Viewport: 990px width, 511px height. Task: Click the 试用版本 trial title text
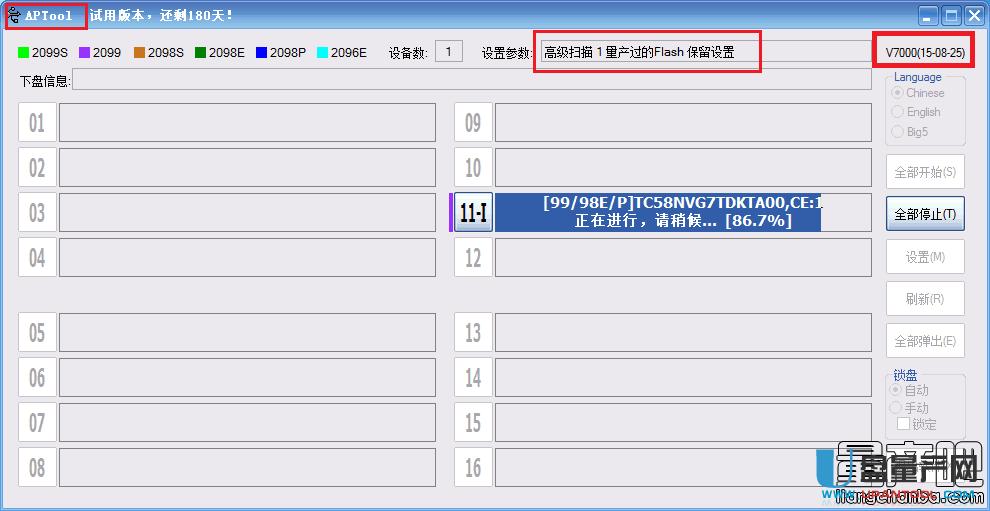pos(162,15)
